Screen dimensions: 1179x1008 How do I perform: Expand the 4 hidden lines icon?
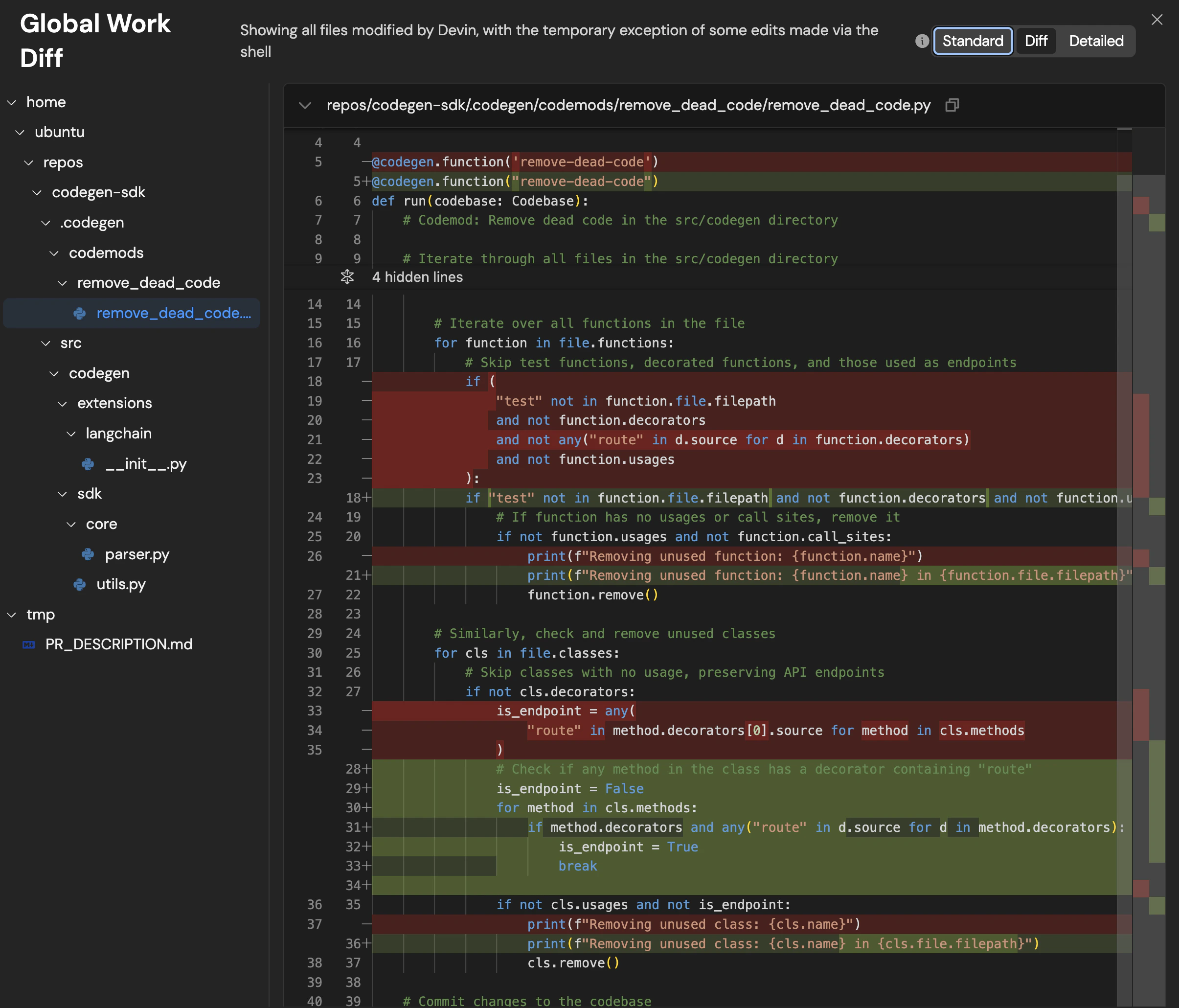click(347, 277)
